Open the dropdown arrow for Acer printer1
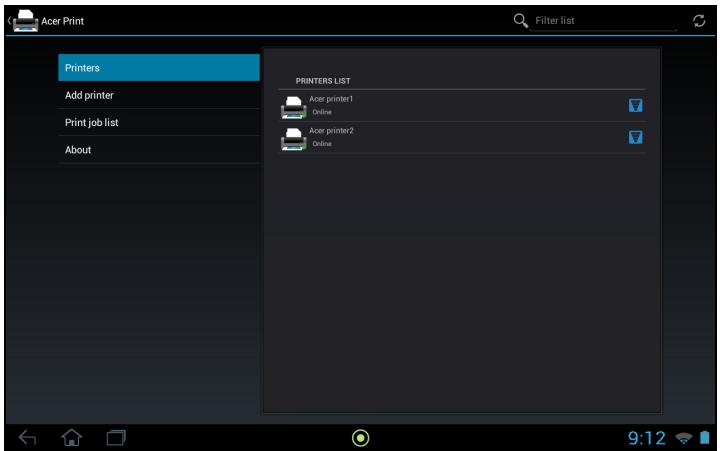 pos(636,106)
